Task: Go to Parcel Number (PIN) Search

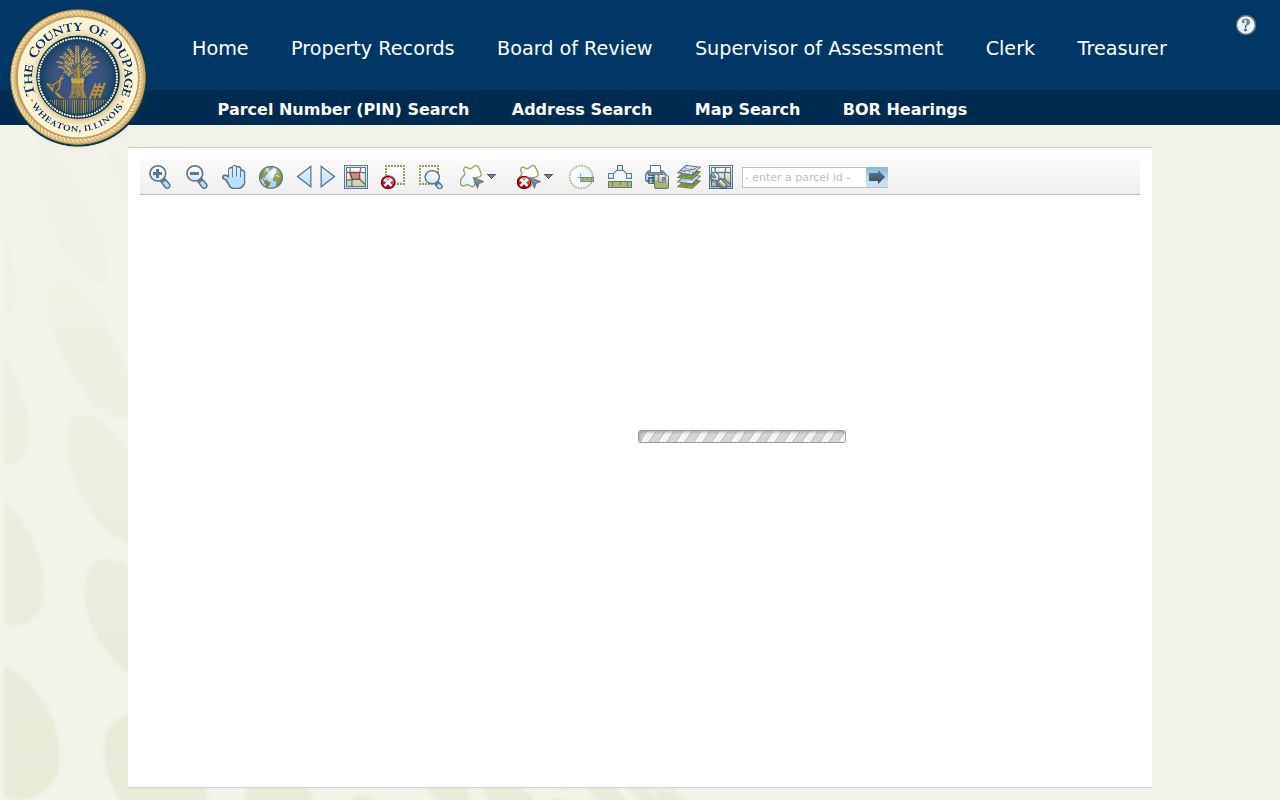Action: [343, 109]
